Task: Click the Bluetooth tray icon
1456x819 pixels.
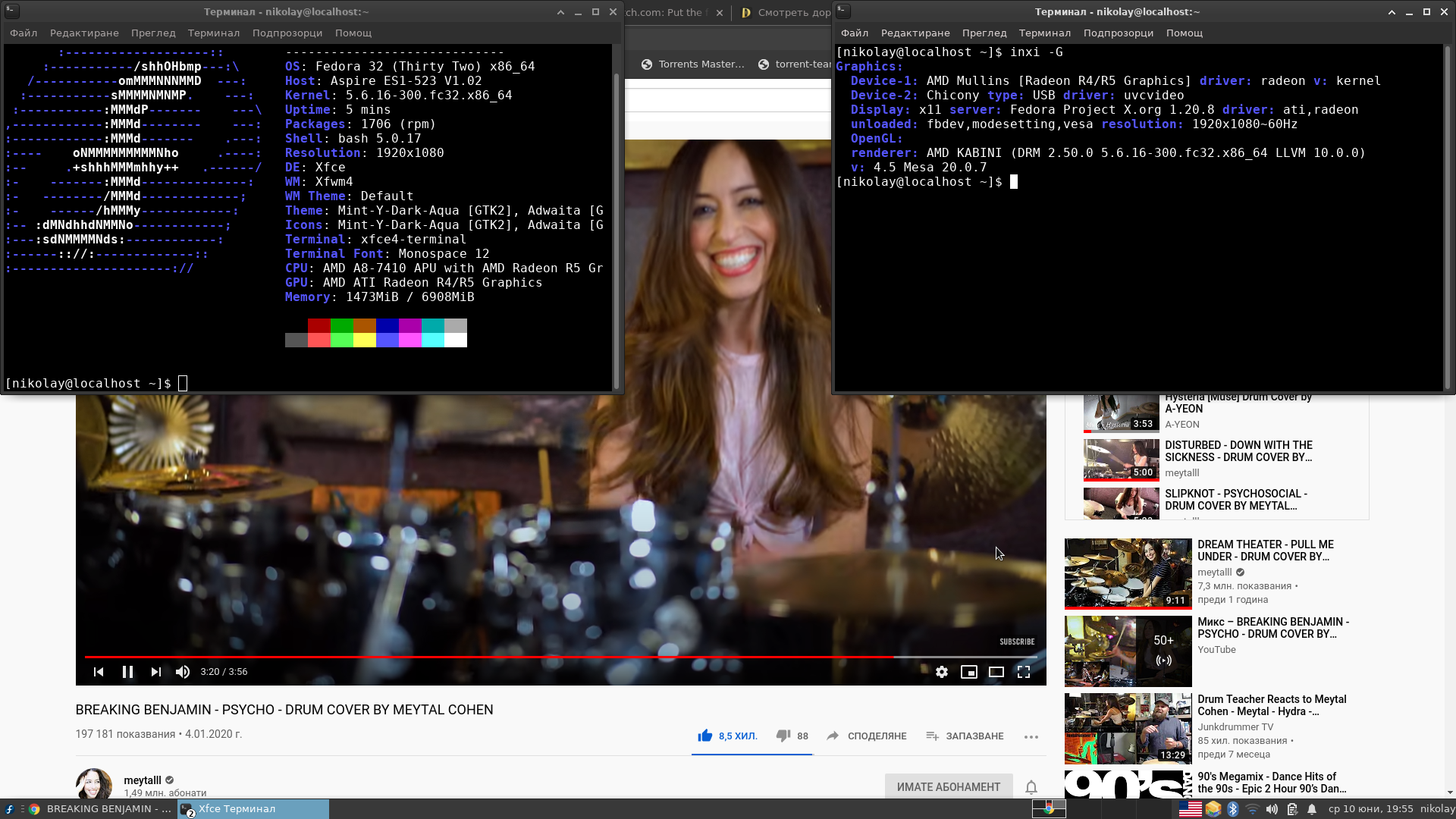Action: coord(1232,809)
